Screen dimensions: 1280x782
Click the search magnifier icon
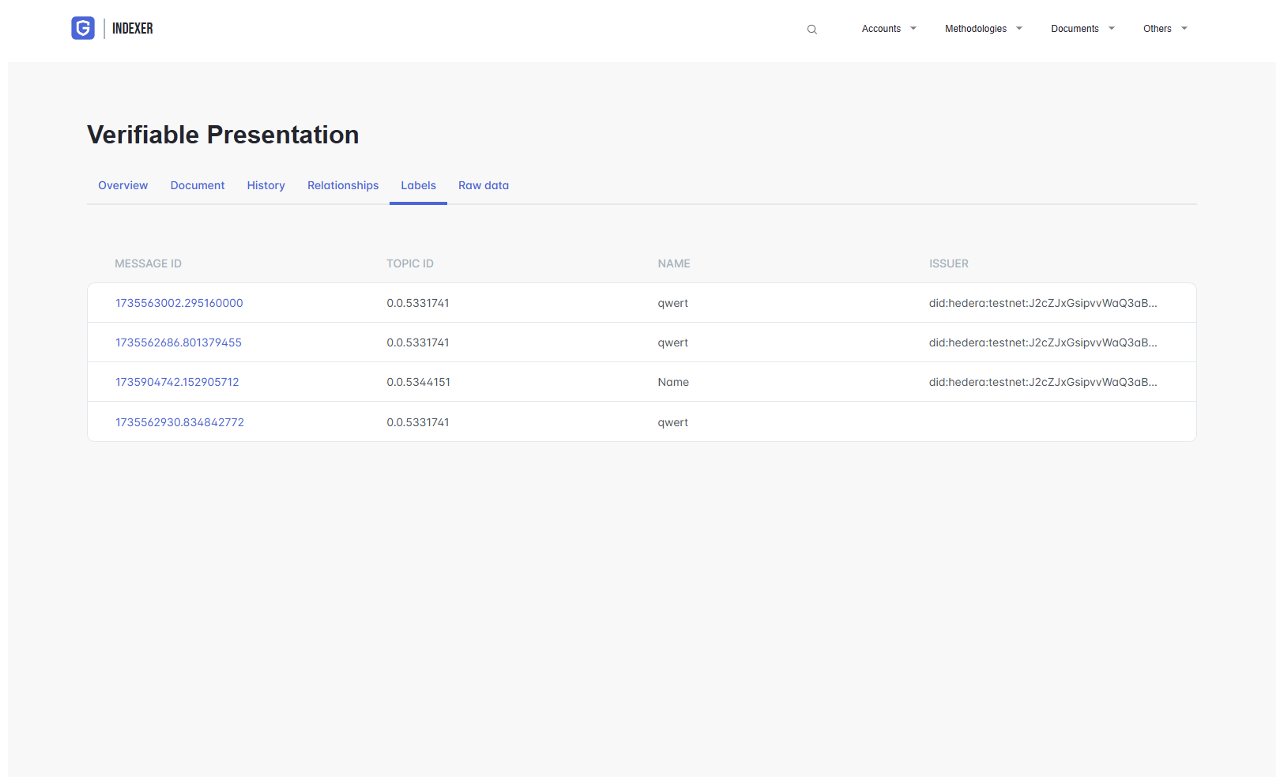tap(812, 30)
